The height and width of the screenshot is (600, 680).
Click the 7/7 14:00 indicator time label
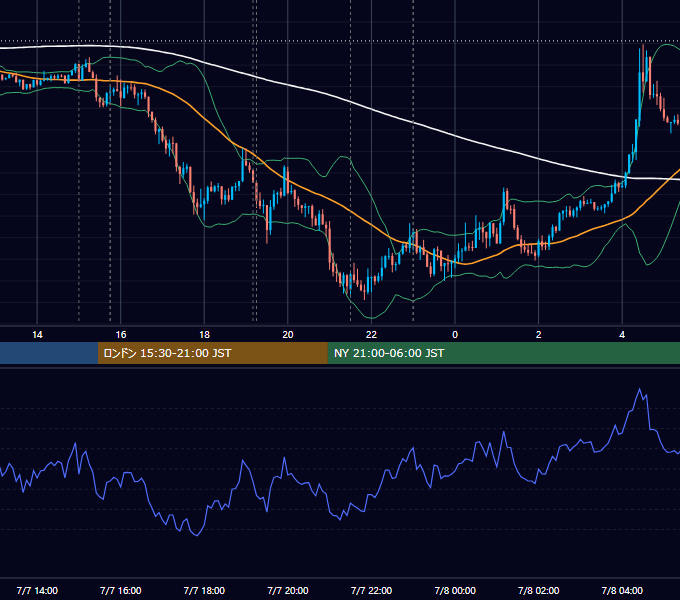37,590
